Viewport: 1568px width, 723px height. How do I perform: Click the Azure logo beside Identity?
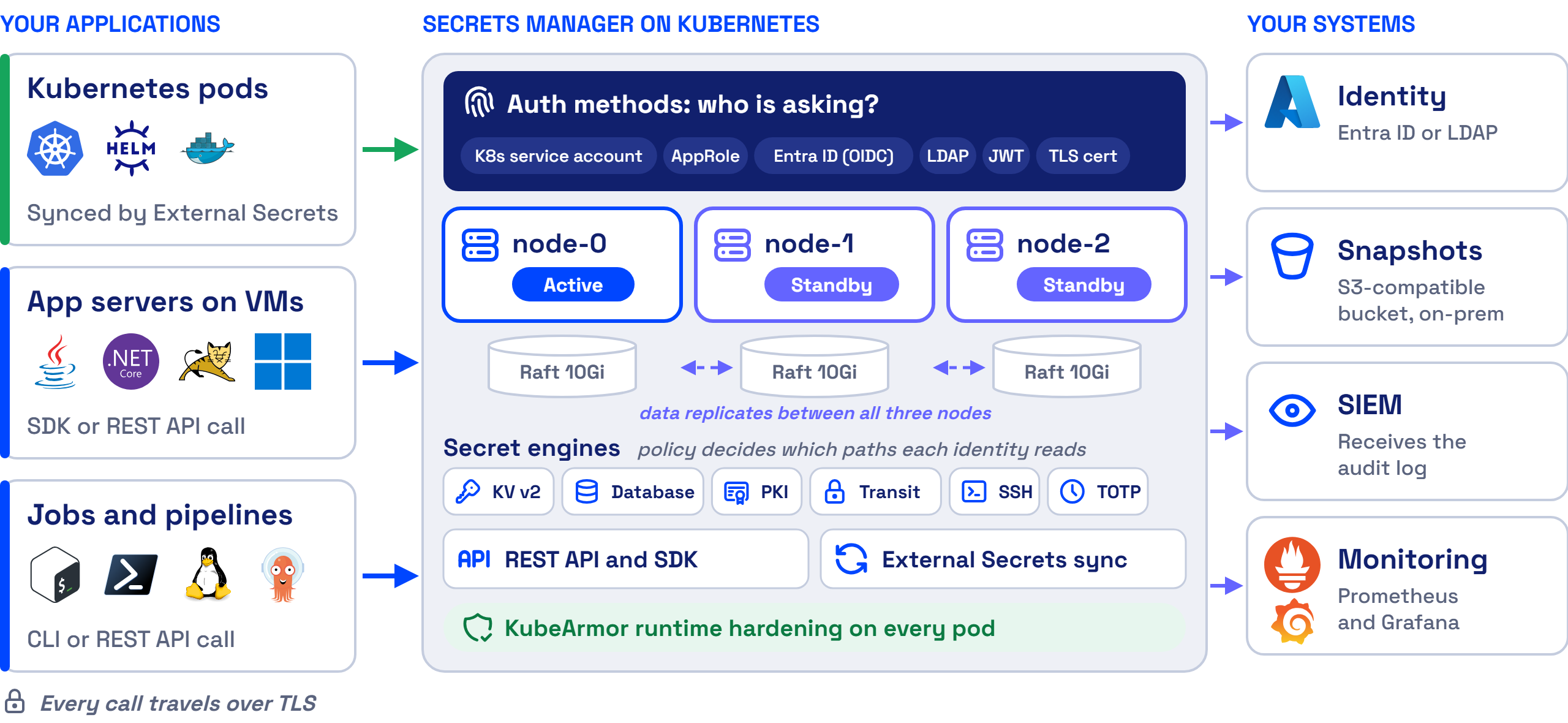[1292, 102]
